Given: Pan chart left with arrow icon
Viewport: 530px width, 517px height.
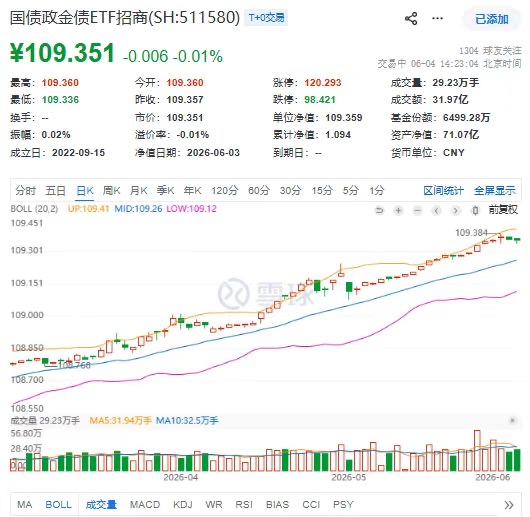Looking at the screenshot, I should coord(436,211).
